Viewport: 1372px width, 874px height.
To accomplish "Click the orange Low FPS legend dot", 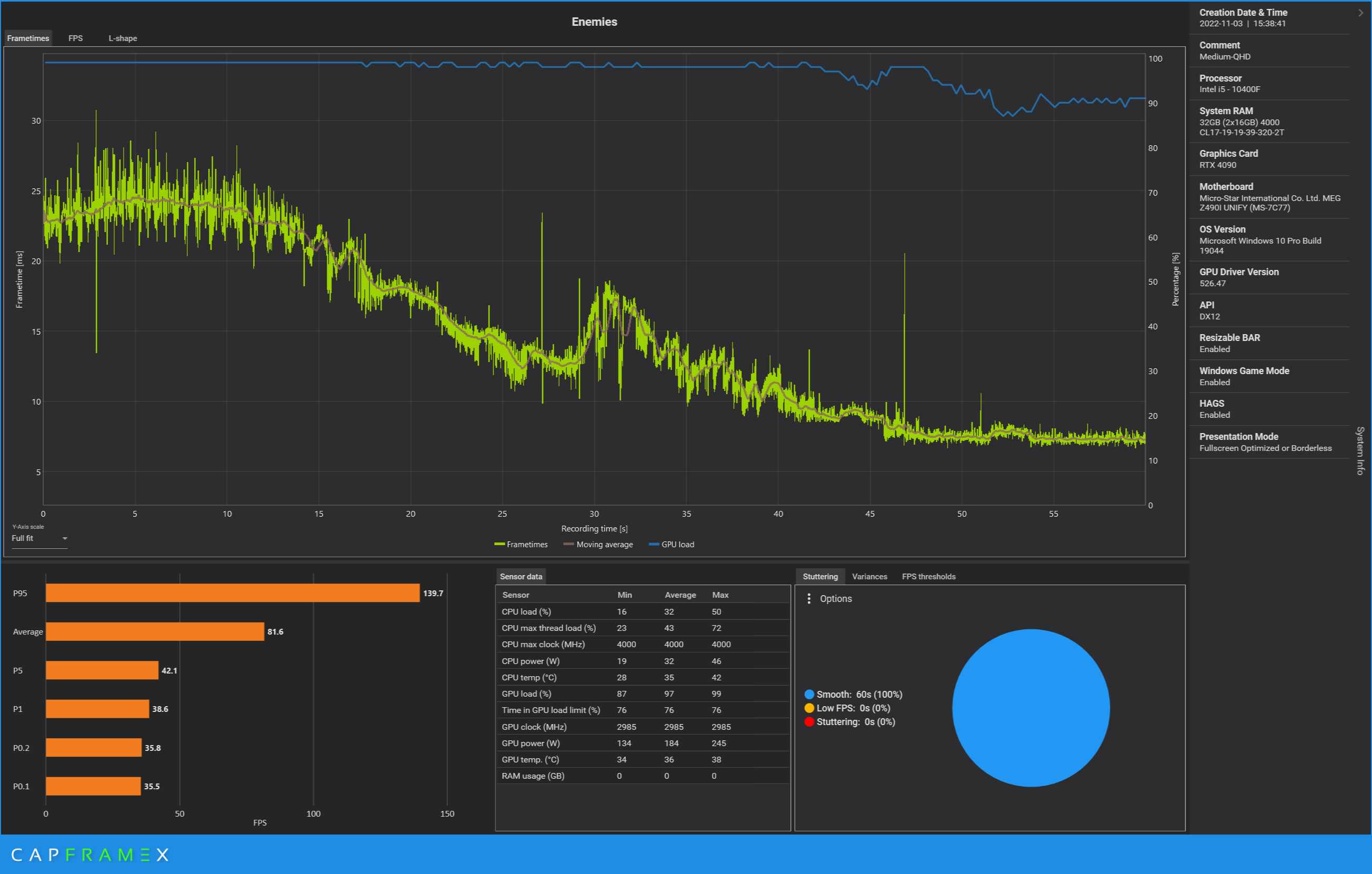I will (x=809, y=708).
